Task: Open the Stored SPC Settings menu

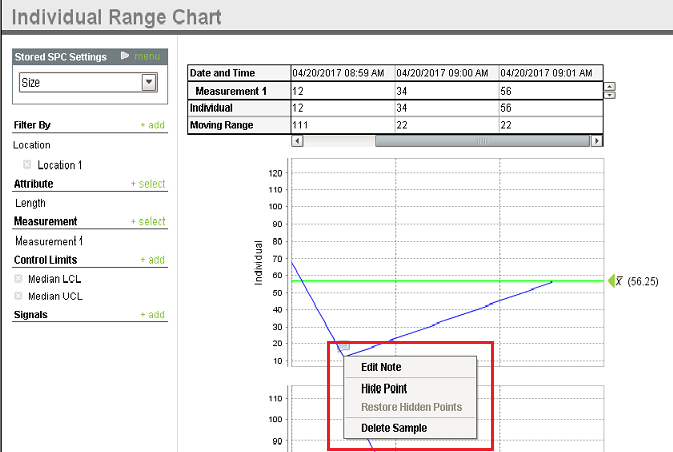Action: click(146, 57)
